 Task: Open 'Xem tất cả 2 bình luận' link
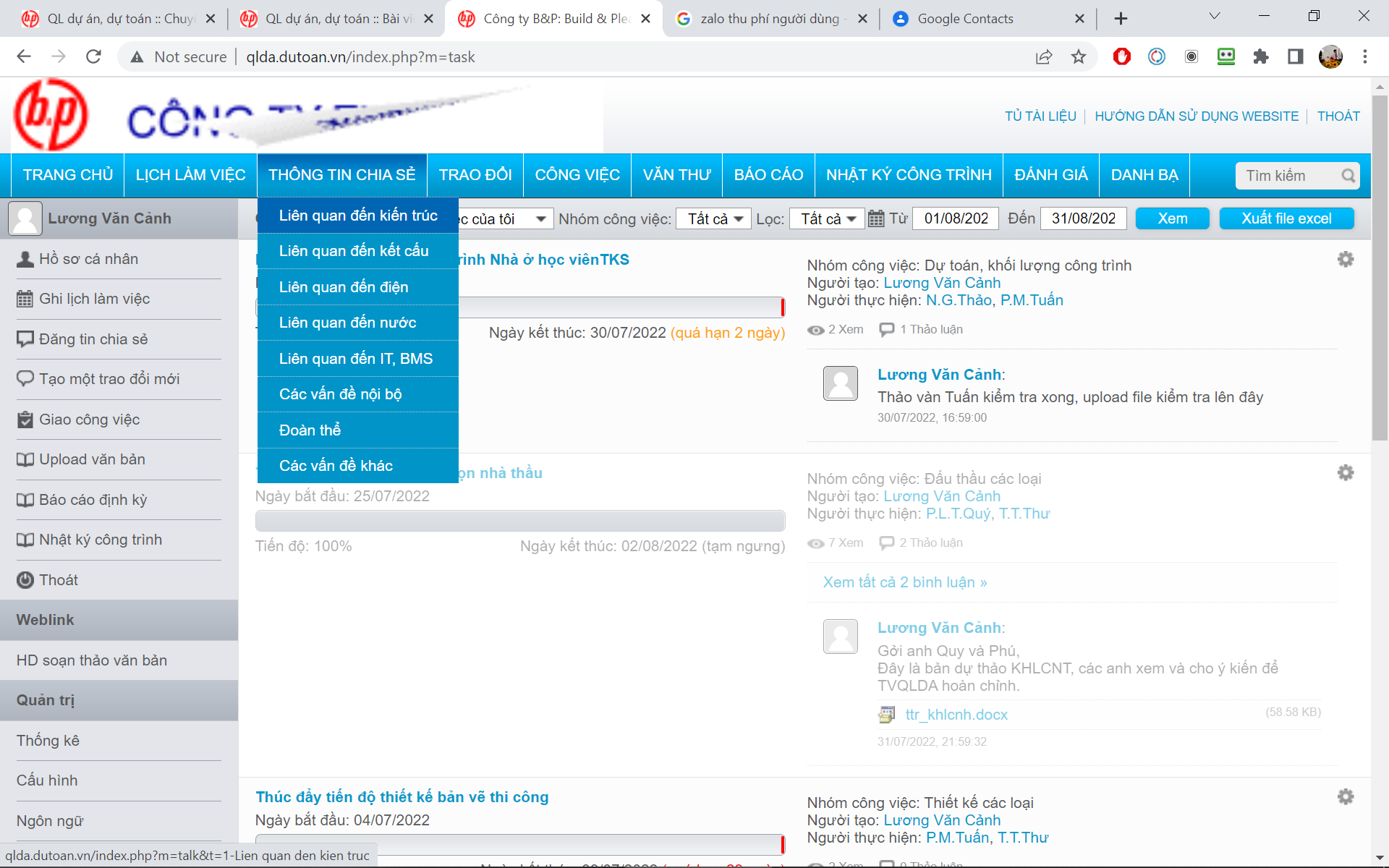point(905,582)
